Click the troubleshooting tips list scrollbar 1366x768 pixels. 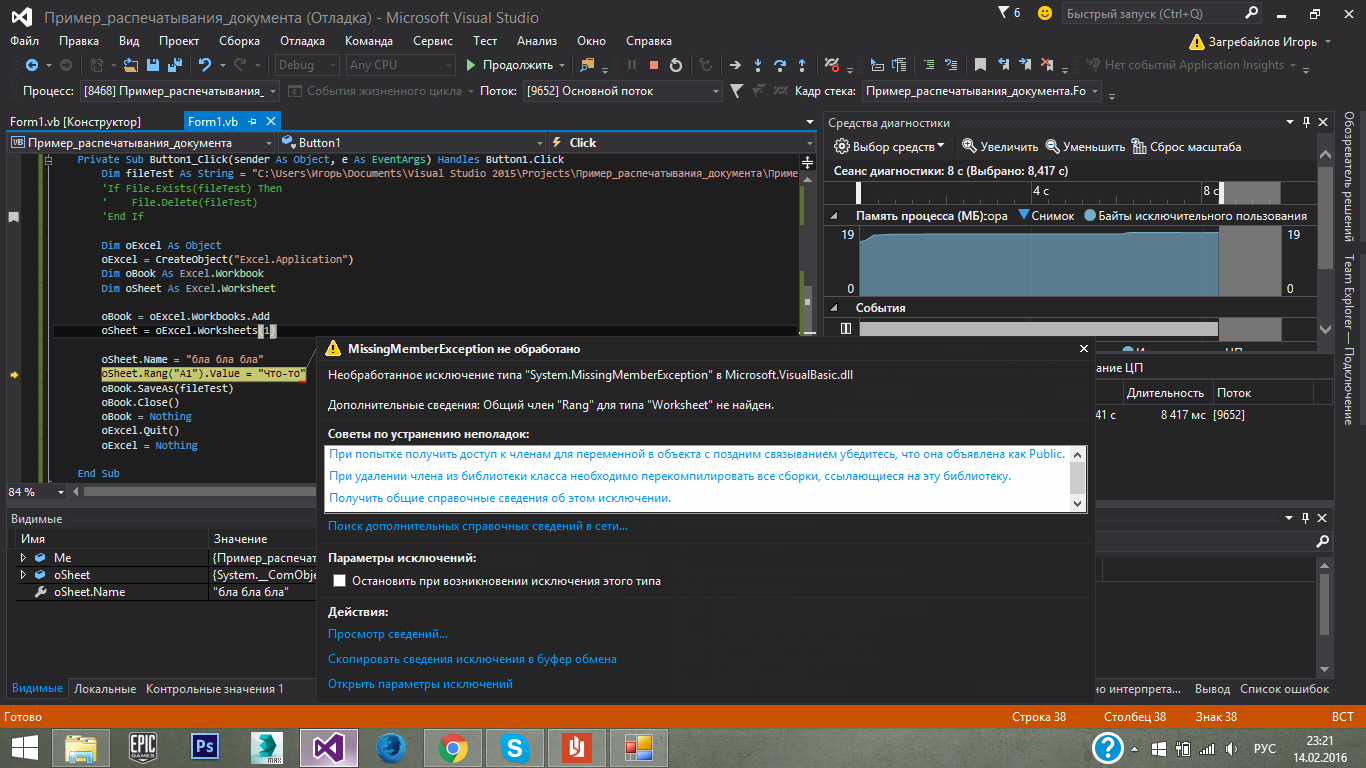1078,479
